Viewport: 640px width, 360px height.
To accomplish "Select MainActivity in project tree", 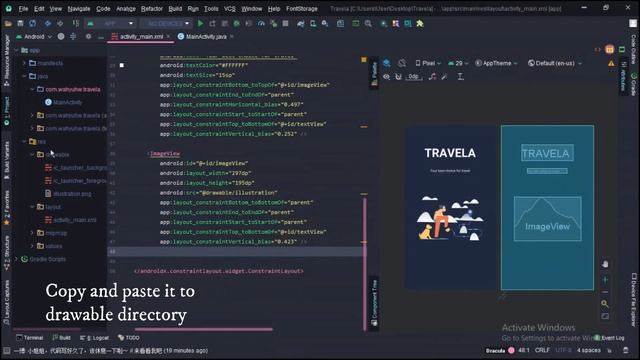I will [64, 102].
